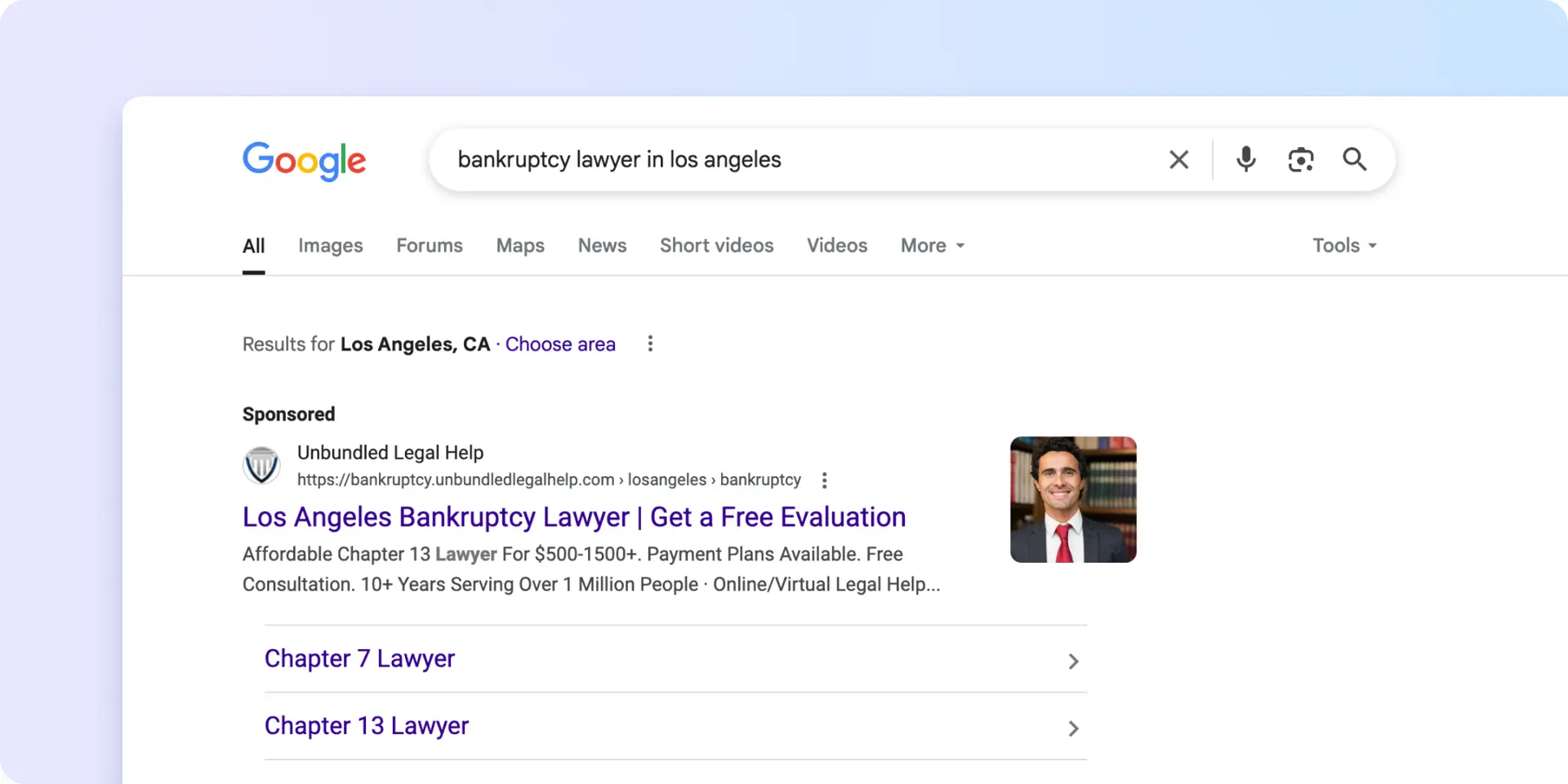Select the Maps tab
The image size is (1568, 784).
pos(520,246)
